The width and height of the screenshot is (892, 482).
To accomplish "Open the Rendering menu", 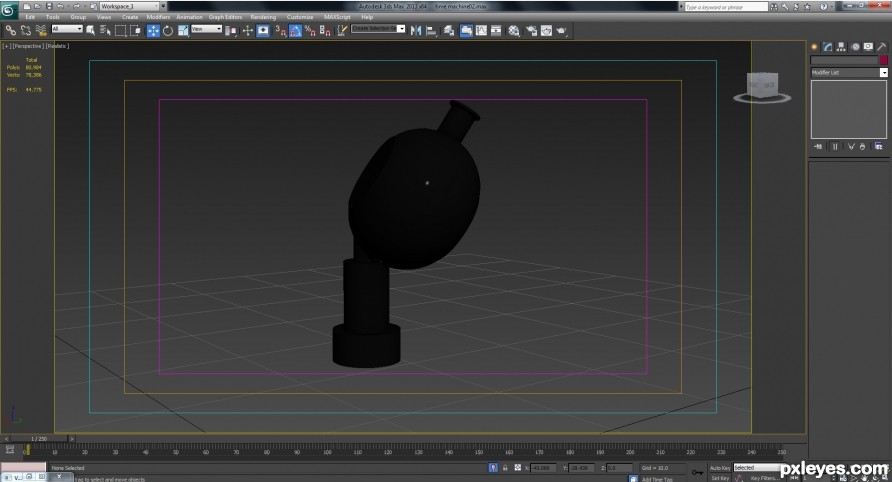I will pos(263,17).
